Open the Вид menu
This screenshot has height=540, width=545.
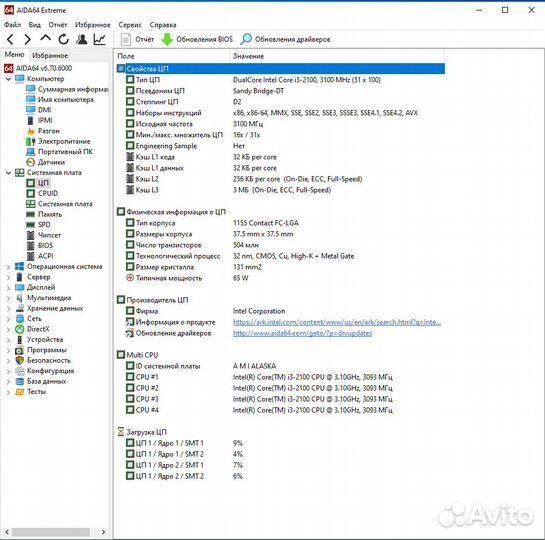click(x=34, y=25)
